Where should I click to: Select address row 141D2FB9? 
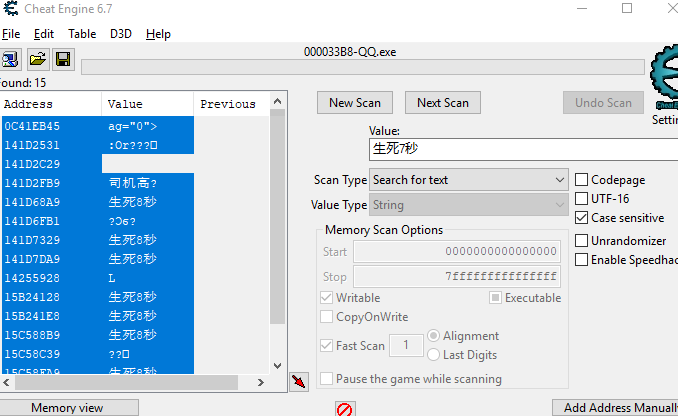[98, 183]
